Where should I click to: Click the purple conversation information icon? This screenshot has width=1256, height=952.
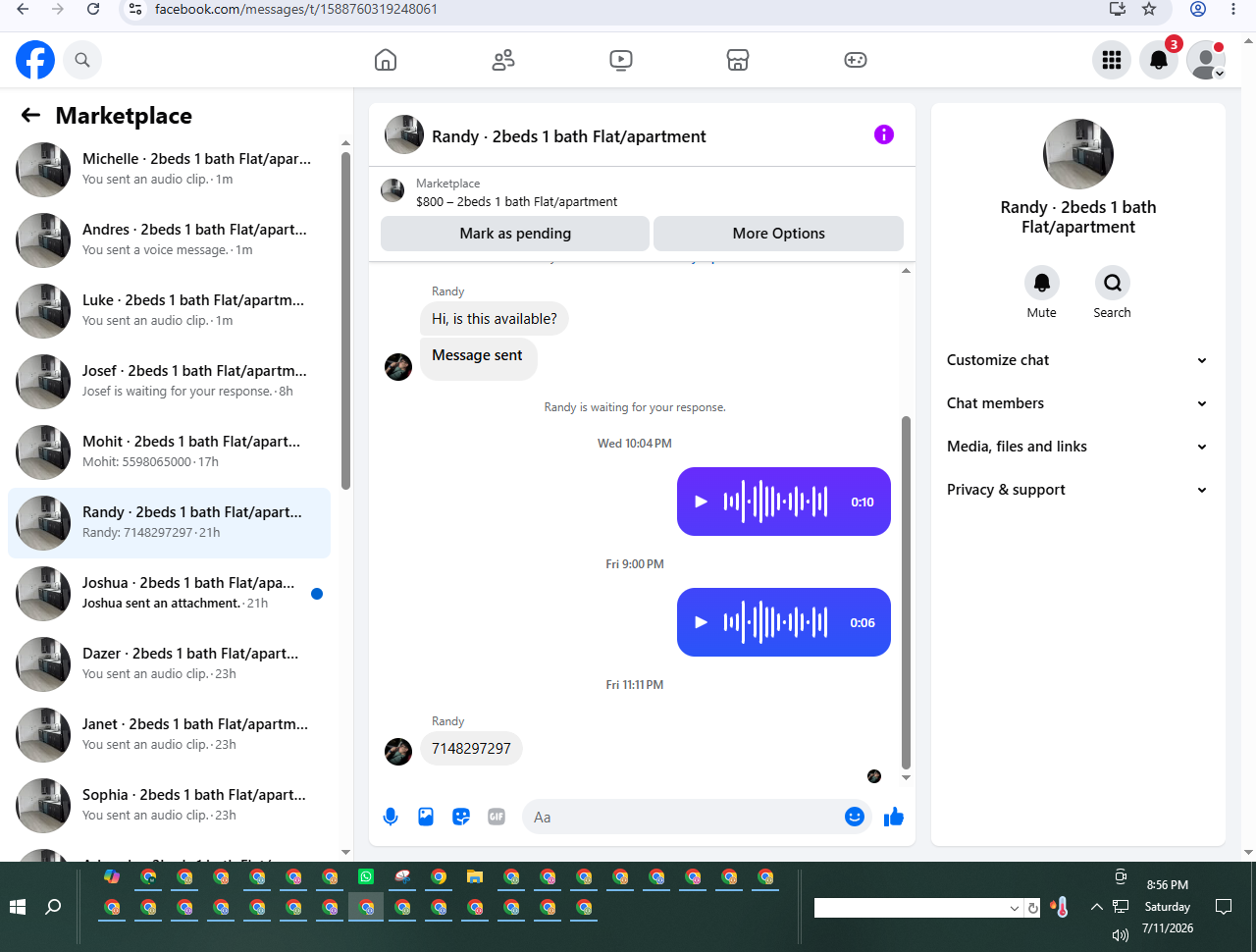(884, 134)
